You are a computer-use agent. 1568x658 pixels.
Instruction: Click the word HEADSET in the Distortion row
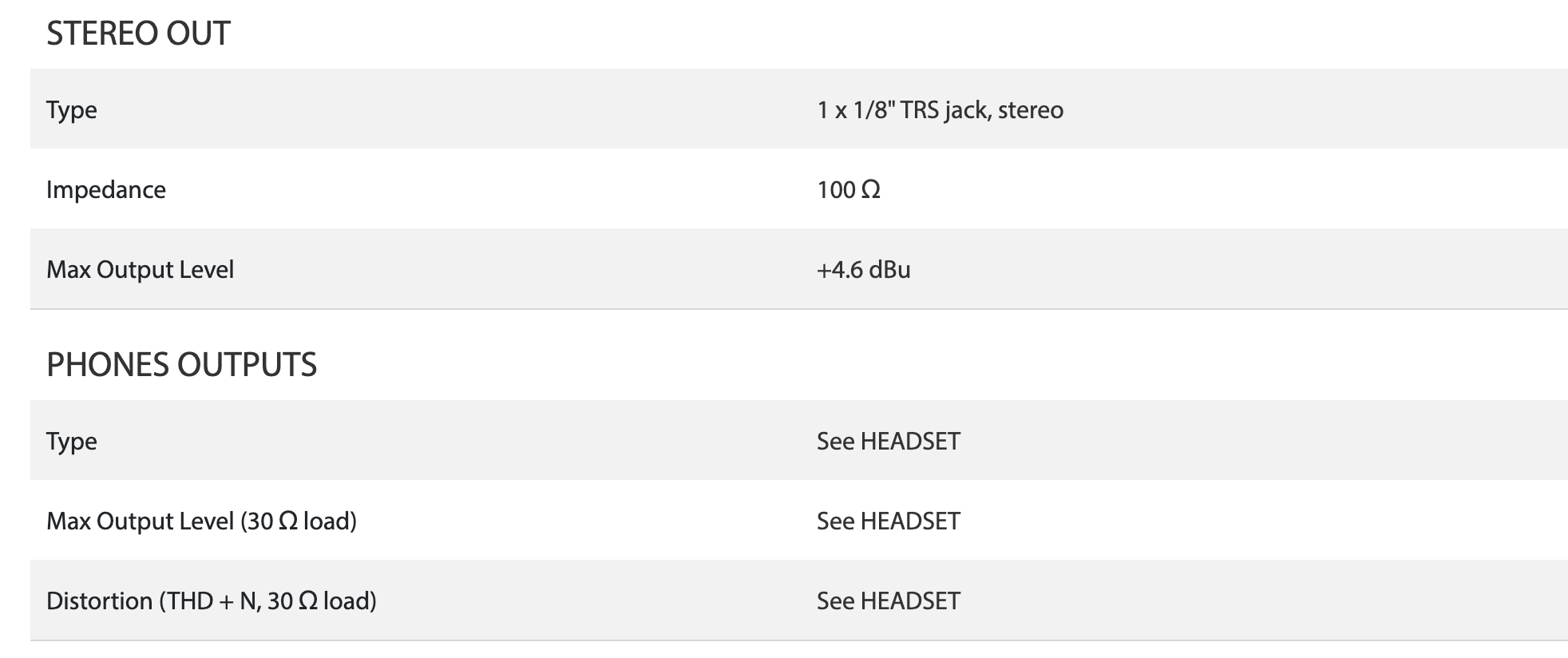pos(910,601)
